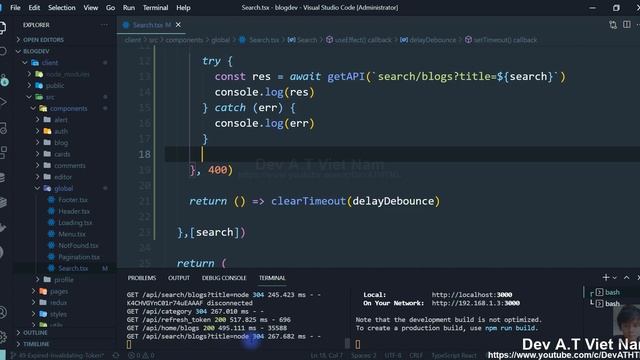This screenshot has height=360, width=640.
Task: Collapse the src folder
Action: (x=50, y=97)
